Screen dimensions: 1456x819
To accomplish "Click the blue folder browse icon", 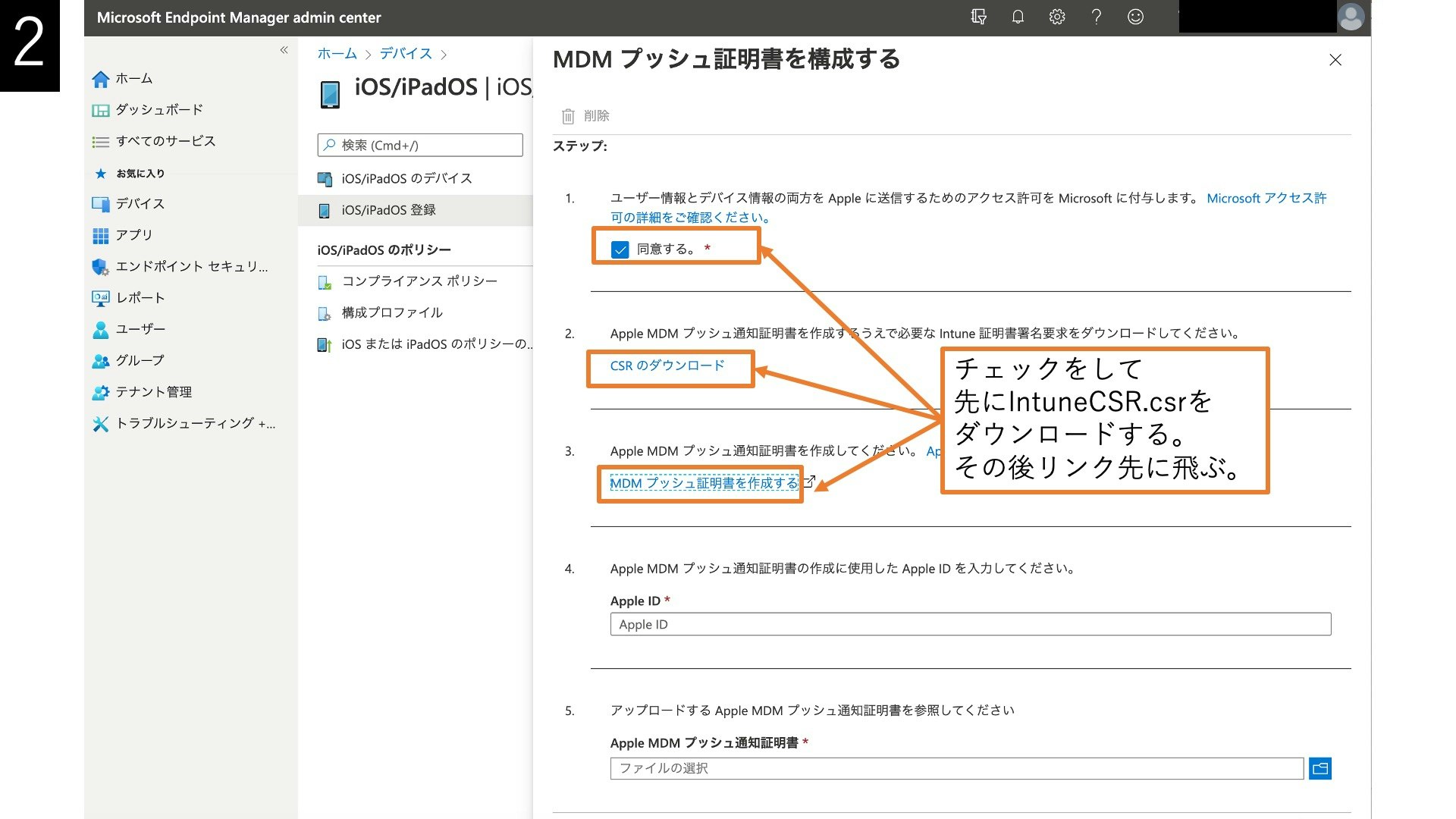I will point(1320,769).
